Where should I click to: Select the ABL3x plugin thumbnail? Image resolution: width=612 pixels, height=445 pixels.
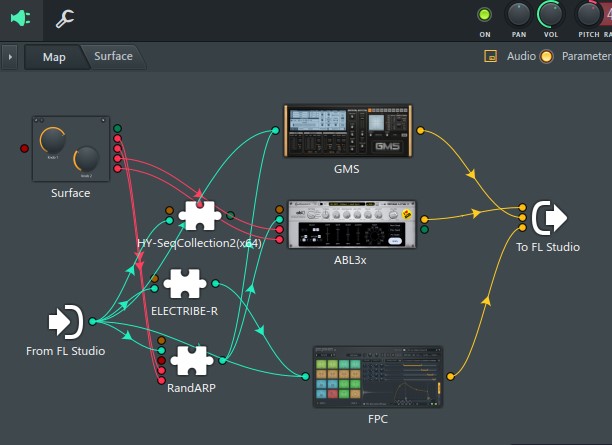(x=352, y=224)
